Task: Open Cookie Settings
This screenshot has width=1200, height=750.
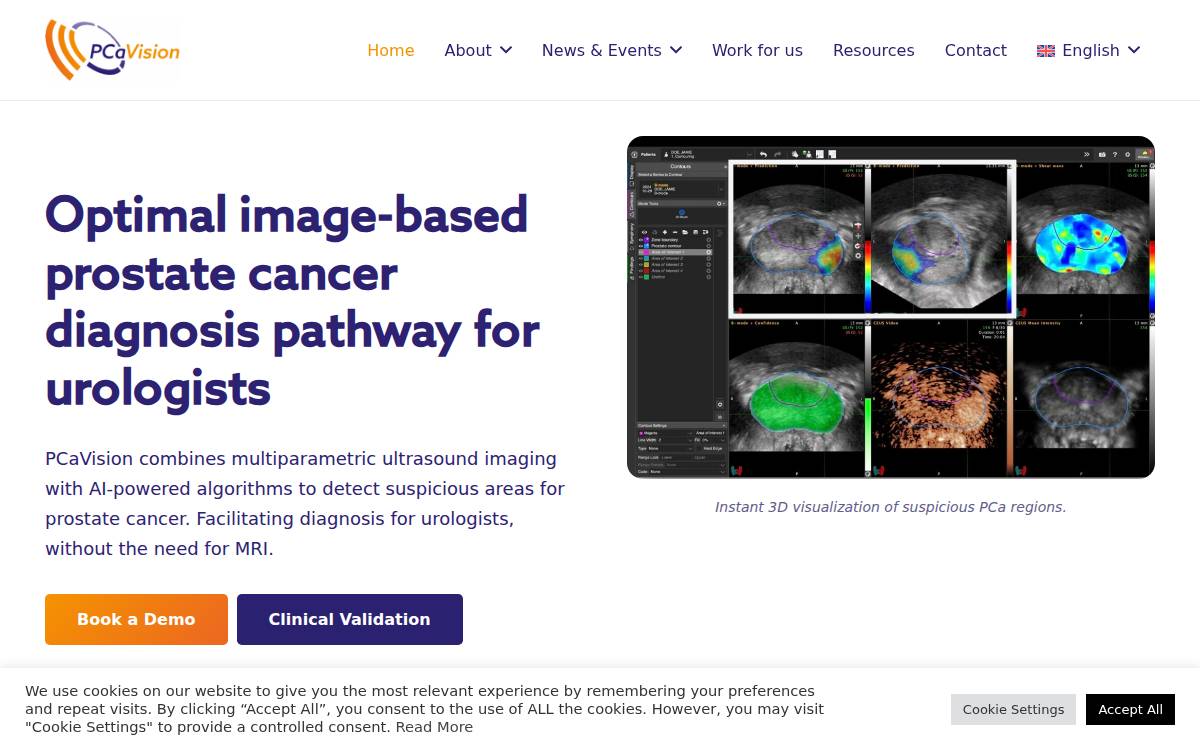Action: 1013,709
